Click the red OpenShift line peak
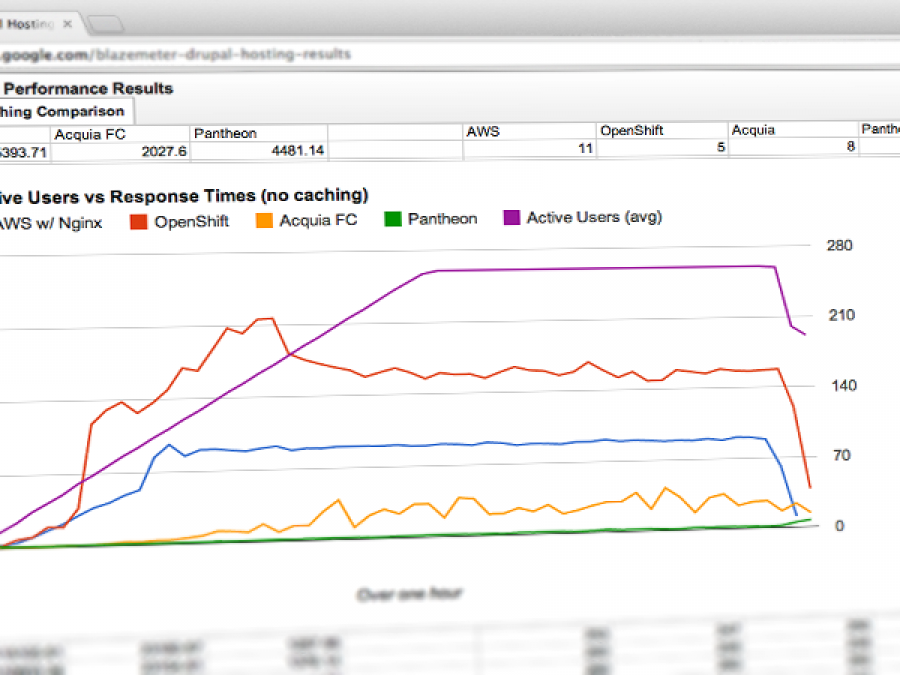This screenshot has width=900, height=675. pyautogui.click(x=264, y=319)
